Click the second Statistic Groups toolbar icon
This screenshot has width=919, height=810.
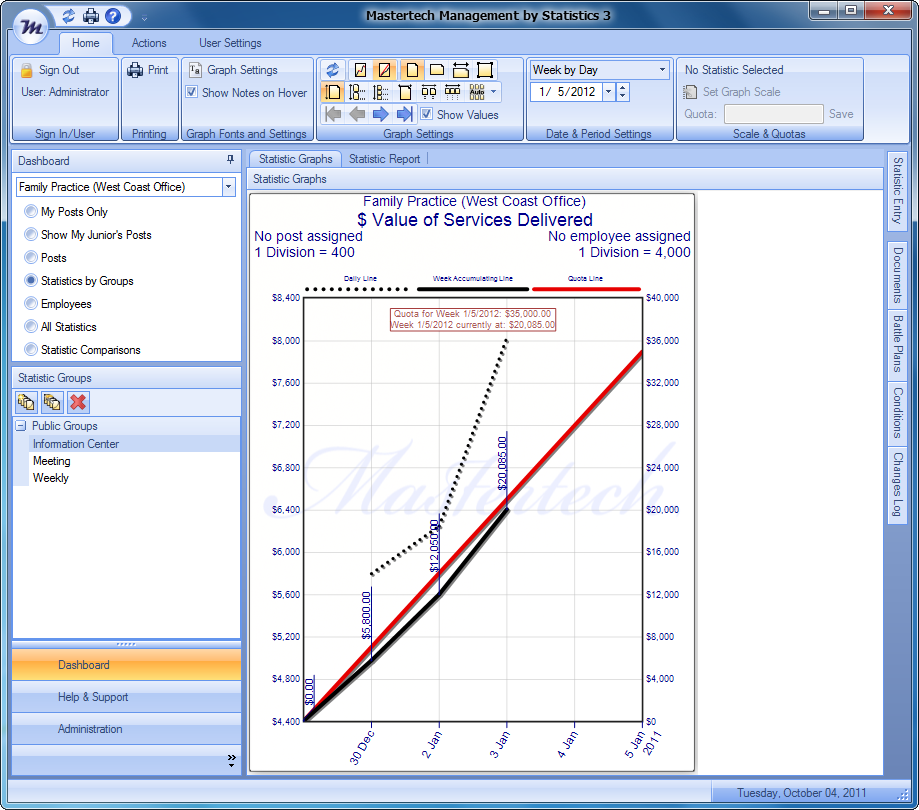point(52,402)
